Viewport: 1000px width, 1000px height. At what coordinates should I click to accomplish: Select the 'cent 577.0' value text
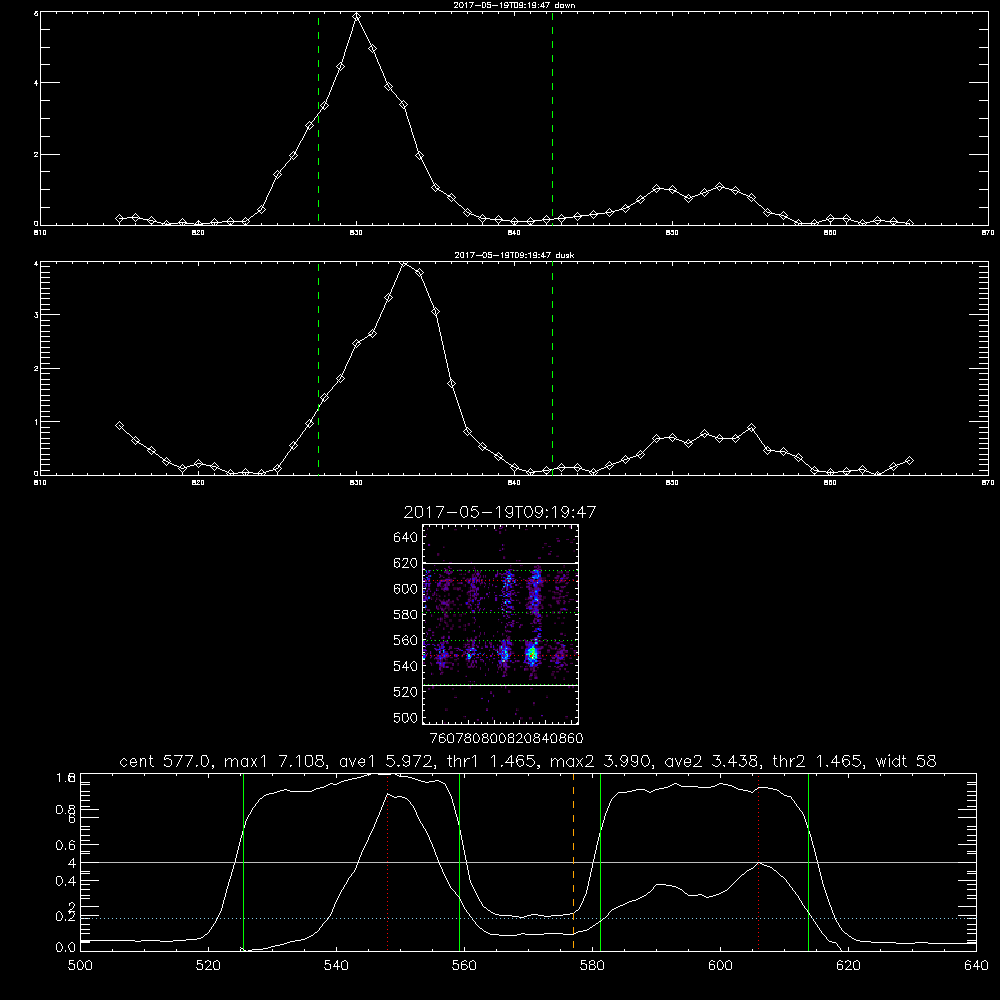(x=166, y=761)
